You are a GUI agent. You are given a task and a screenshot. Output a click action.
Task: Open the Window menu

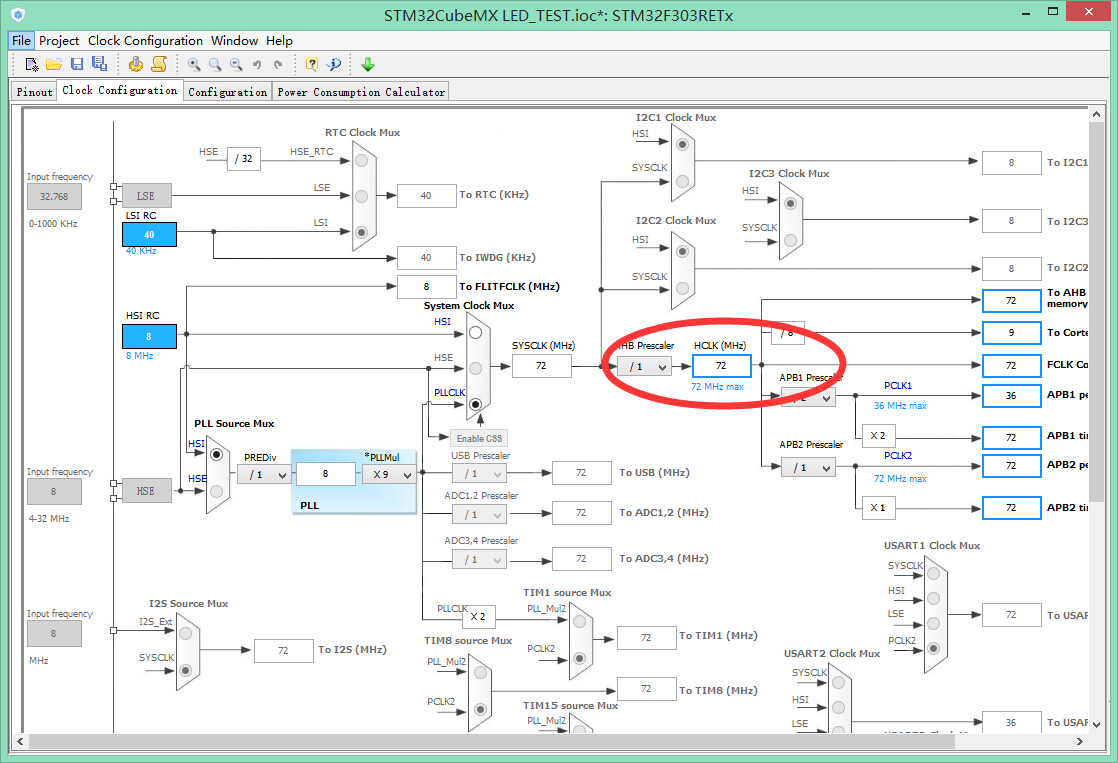click(x=235, y=41)
